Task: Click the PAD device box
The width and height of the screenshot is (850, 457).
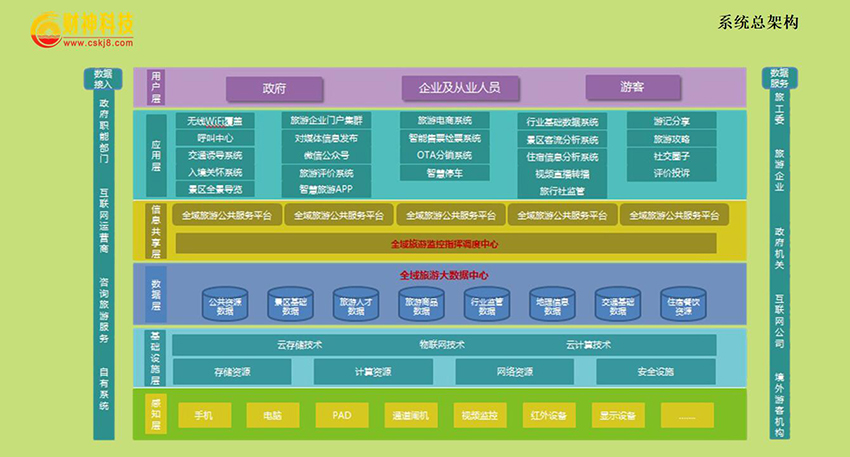Action: point(342,415)
